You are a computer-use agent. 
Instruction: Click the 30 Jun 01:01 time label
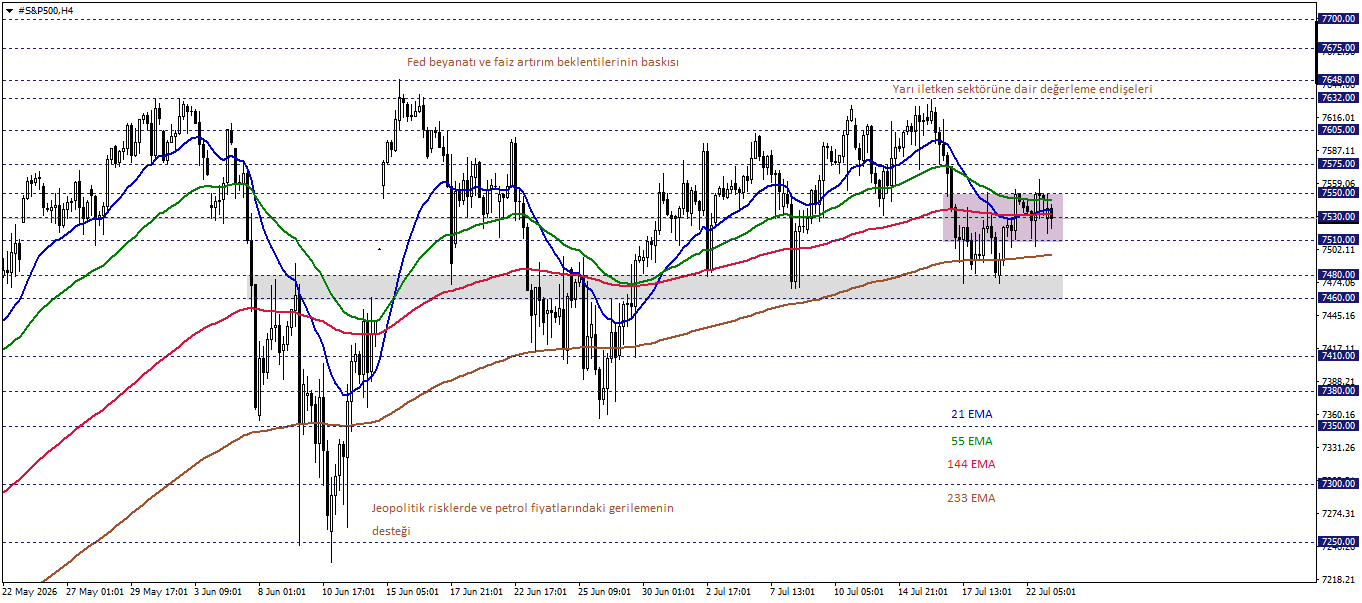669,592
